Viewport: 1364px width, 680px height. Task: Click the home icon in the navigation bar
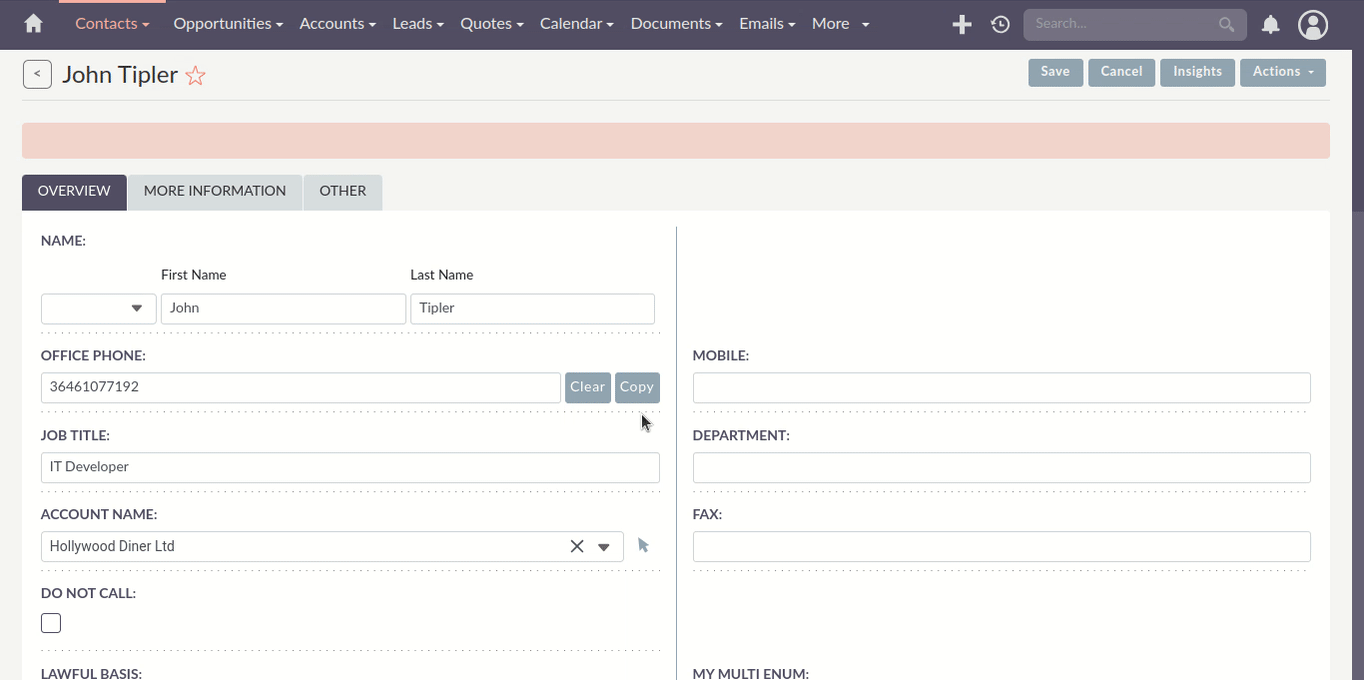34,23
